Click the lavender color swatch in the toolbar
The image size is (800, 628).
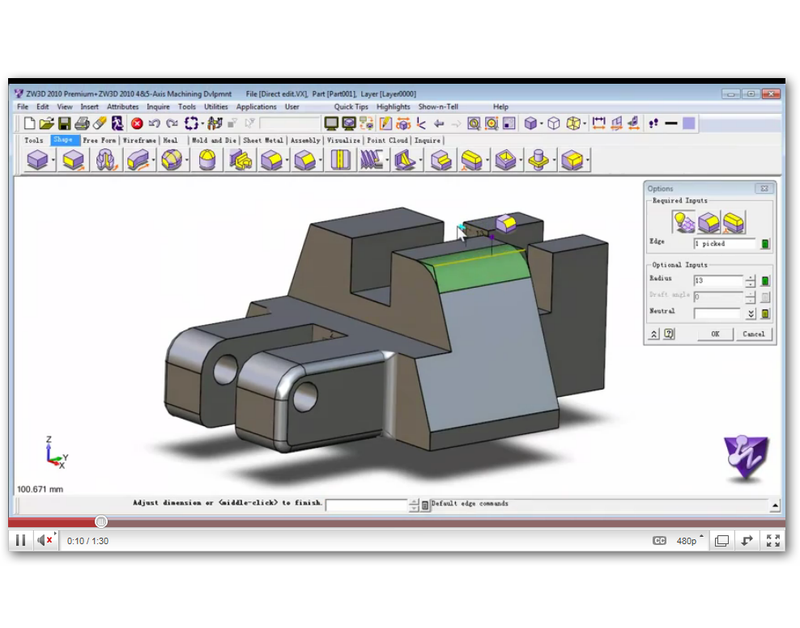(x=689, y=123)
